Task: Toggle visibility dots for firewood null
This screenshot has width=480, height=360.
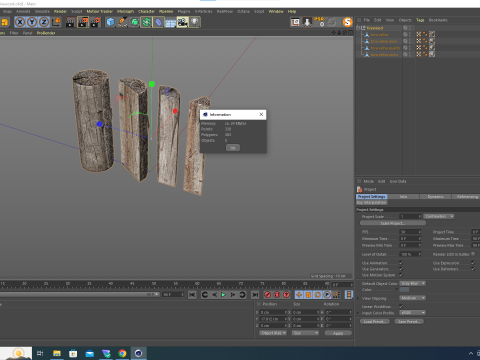Action: point(410,28)
